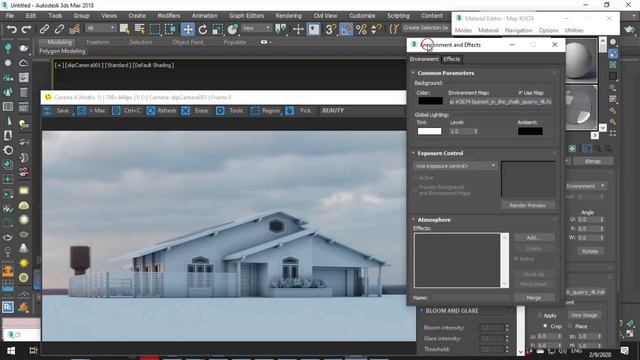
Task: Click the Bitmap type button in Material Editor
Action: [593, 161]
